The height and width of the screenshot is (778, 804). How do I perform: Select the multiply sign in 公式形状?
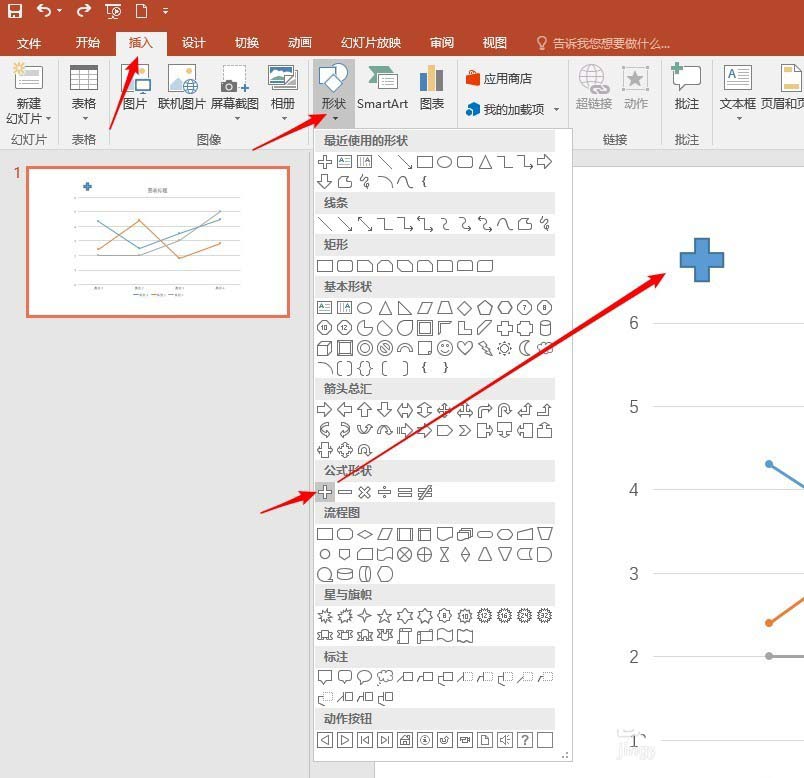[365, 492]
